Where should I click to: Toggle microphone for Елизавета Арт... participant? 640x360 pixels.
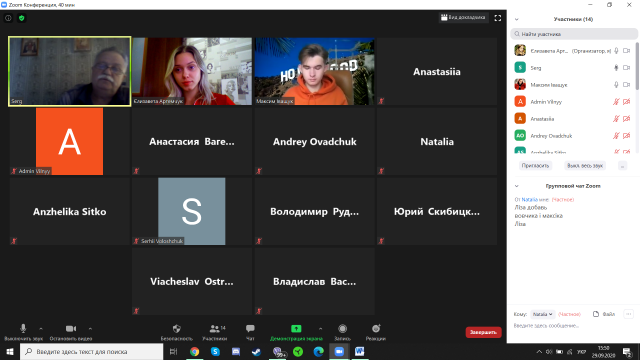(616, 51)
